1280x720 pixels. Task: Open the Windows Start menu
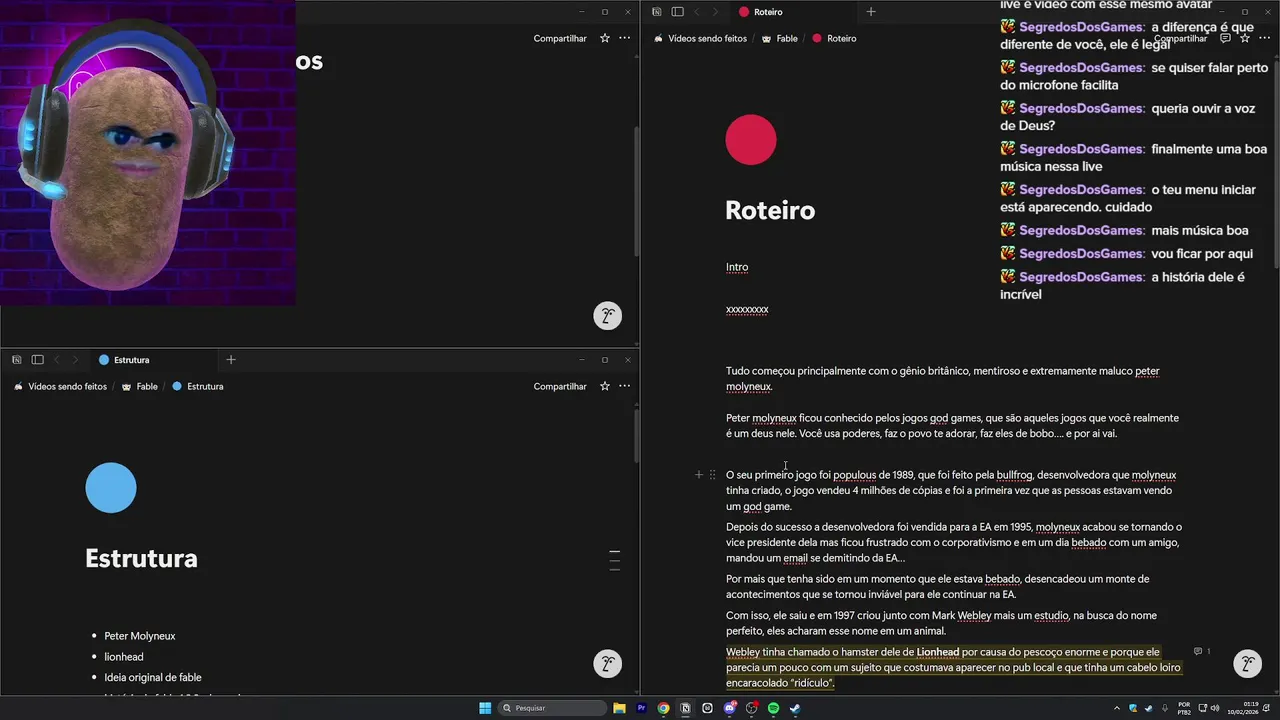click(x=485, y=708)
